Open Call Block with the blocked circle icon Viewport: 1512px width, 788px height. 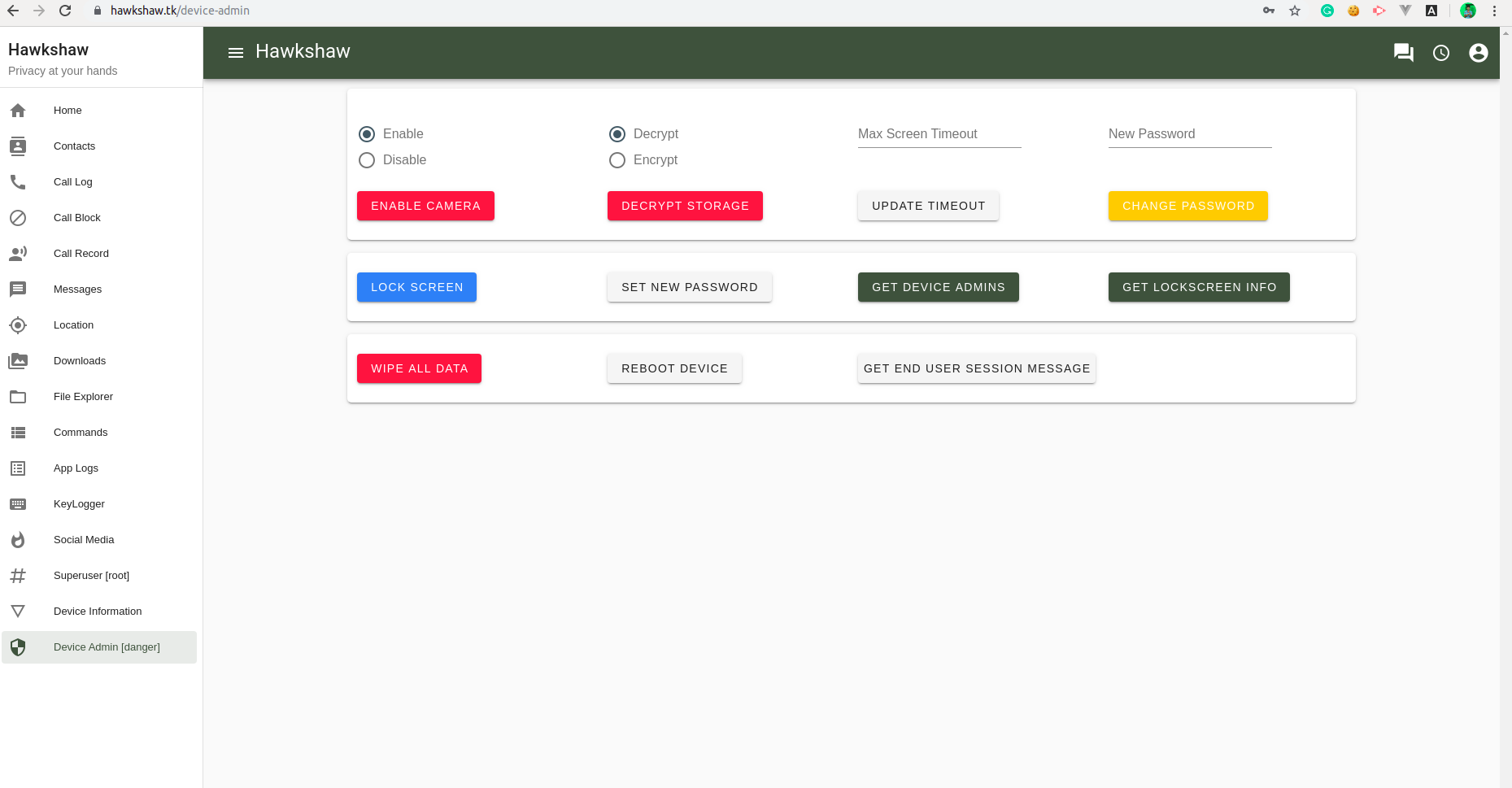coord(18,217)
